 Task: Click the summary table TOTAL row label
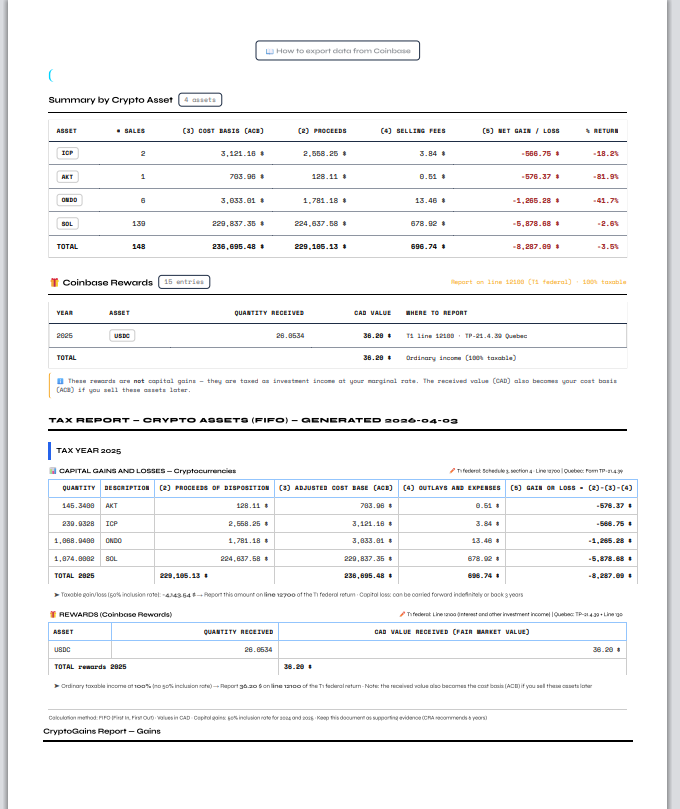[x=67, y=247]
